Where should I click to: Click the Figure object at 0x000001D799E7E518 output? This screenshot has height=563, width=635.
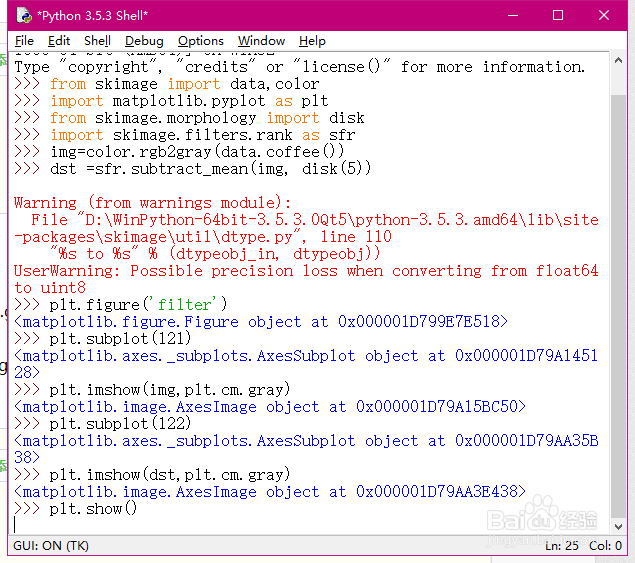(x=261, y=322)
